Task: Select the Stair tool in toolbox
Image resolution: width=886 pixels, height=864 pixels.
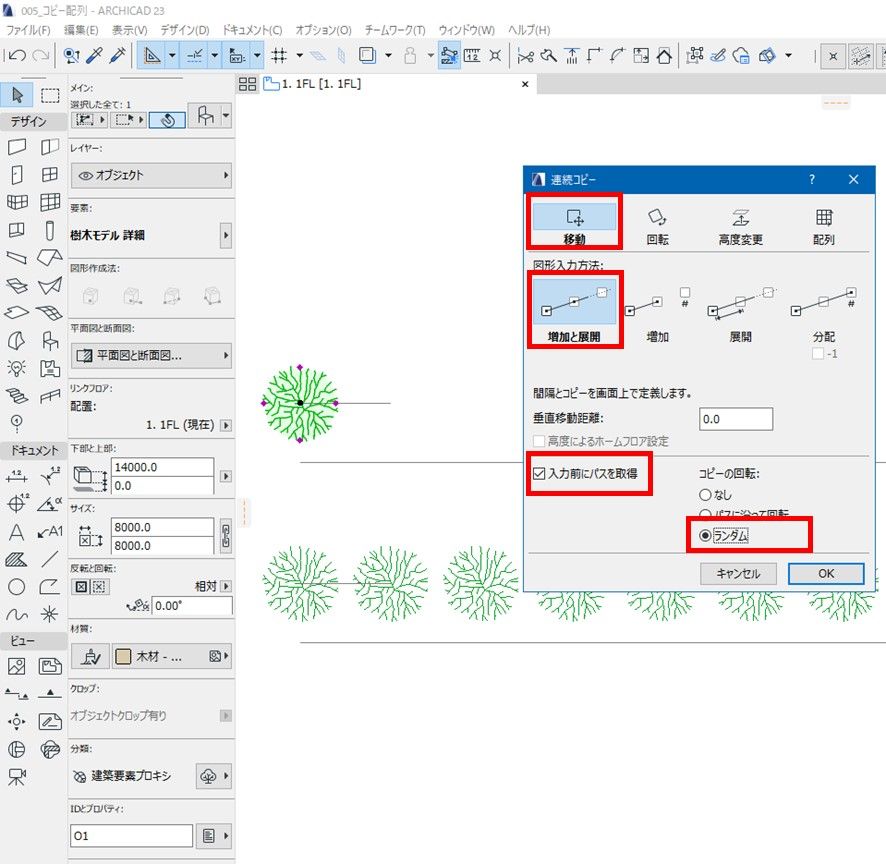Action: [x=17, y=396]
